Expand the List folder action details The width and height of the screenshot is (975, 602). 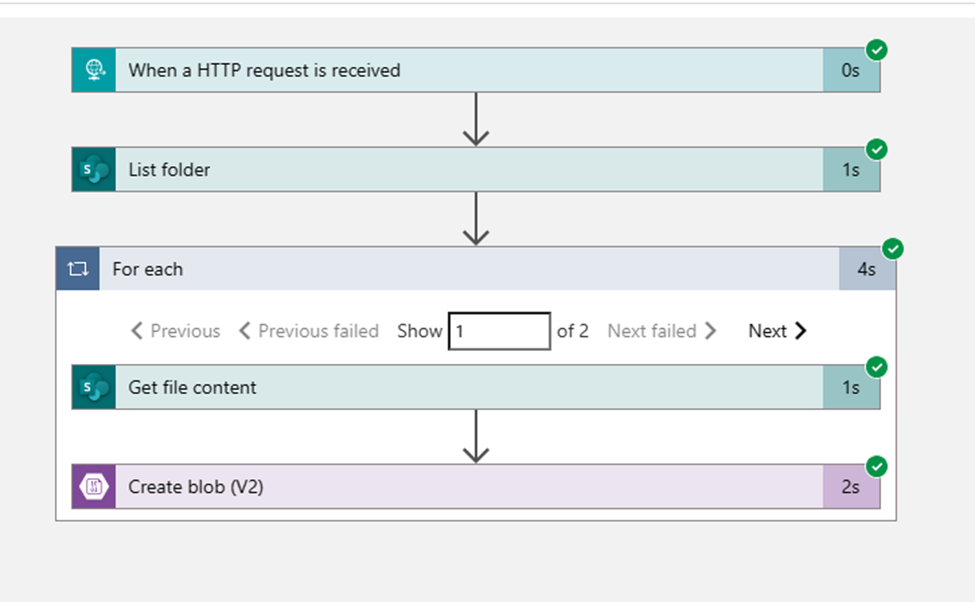[x=400, y=169]
